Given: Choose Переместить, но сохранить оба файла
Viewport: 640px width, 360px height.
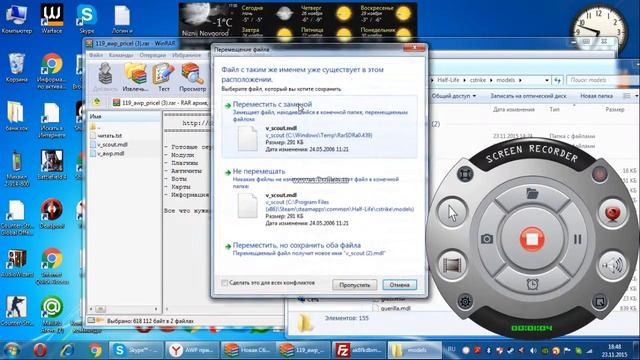Looking at the screenshot, I should (x=319, y=249).
